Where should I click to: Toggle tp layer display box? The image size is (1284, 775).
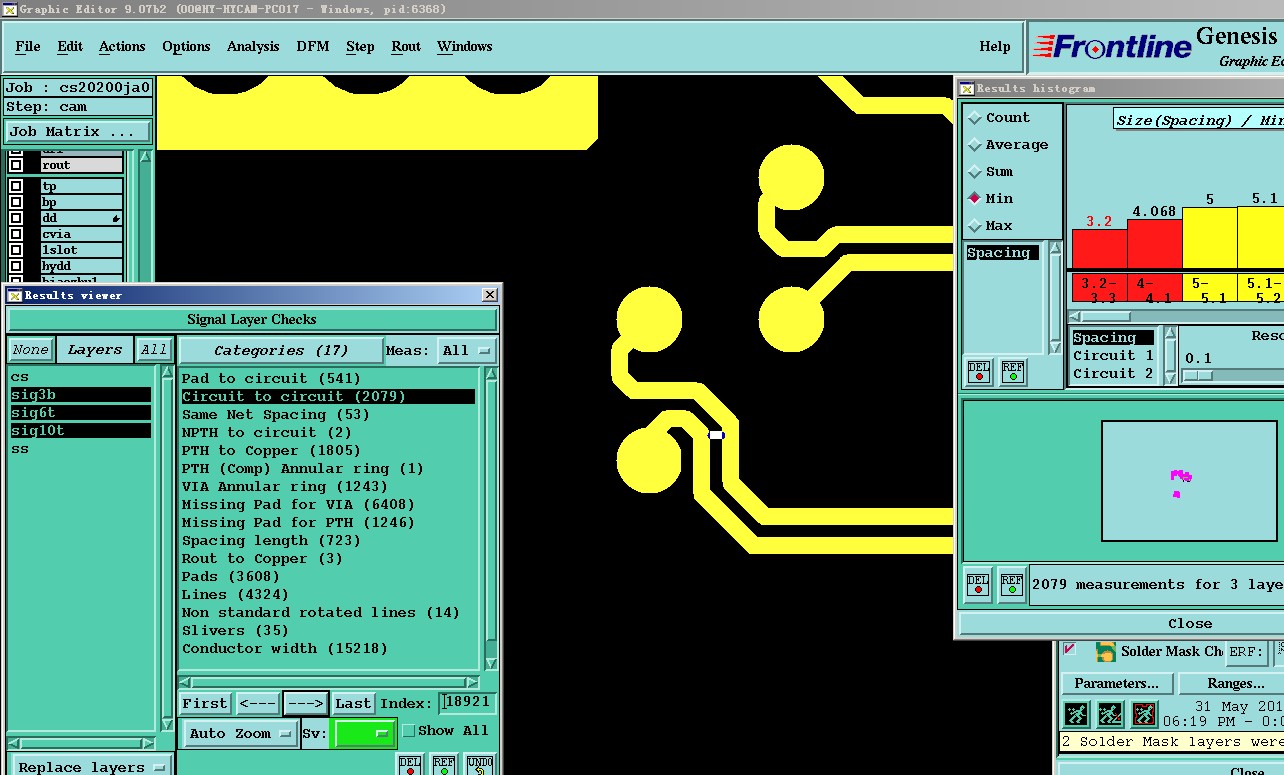tap(16, 186)
